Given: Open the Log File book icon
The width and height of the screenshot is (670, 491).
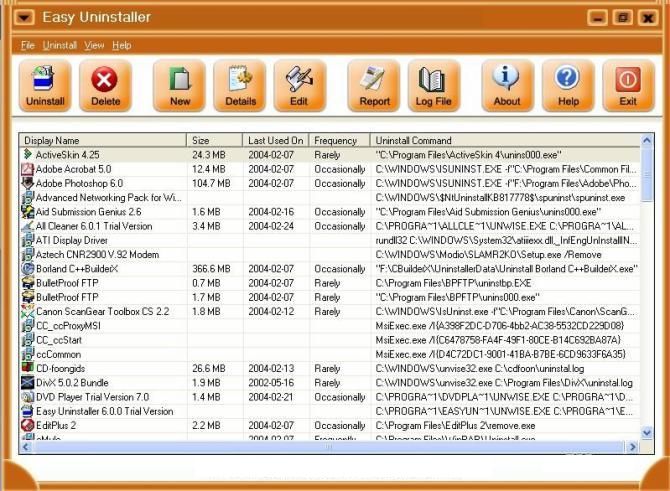Looking at the screenshot, I should (433, 84).
